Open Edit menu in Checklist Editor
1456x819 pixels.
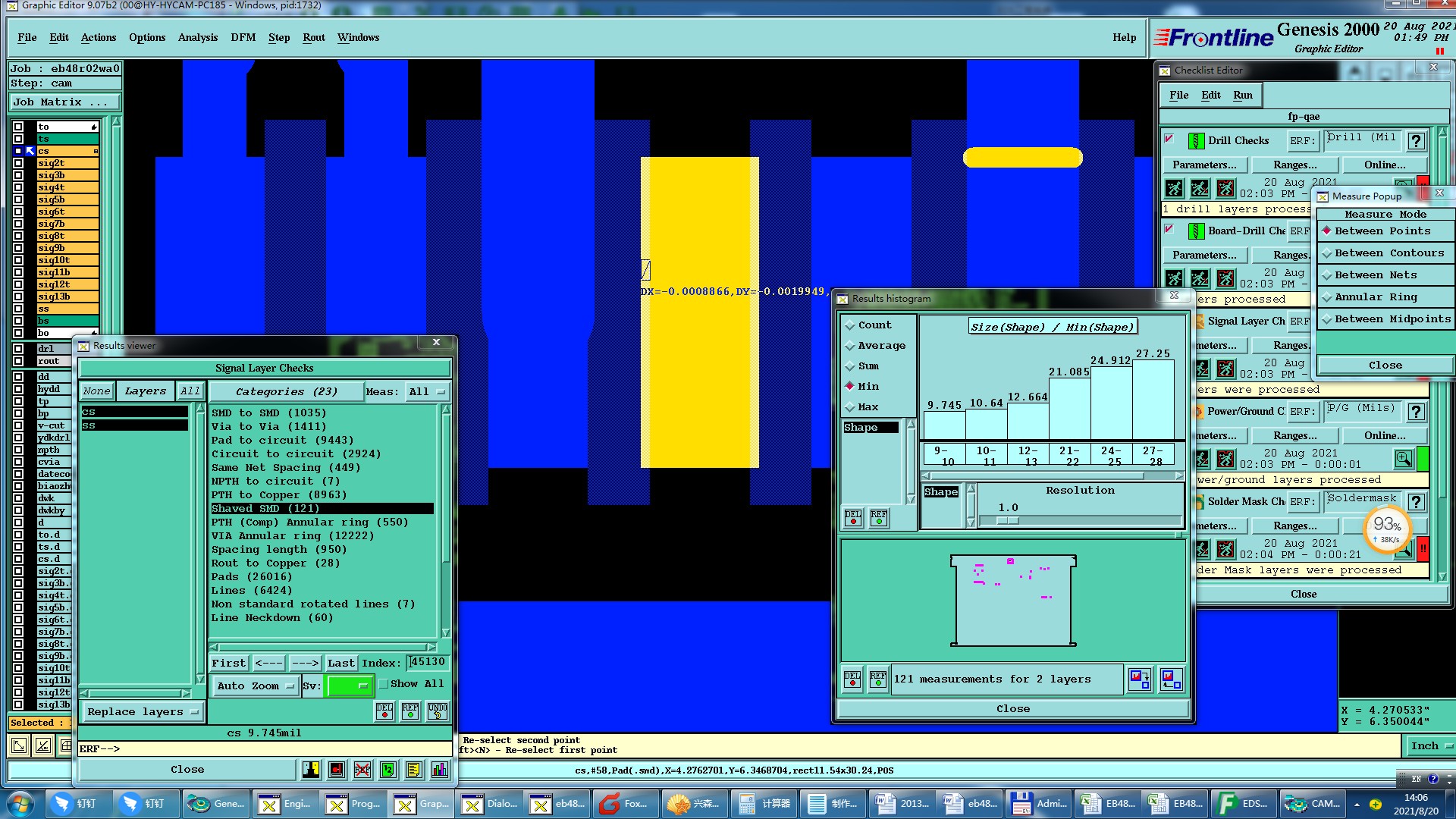[1211, 96]
